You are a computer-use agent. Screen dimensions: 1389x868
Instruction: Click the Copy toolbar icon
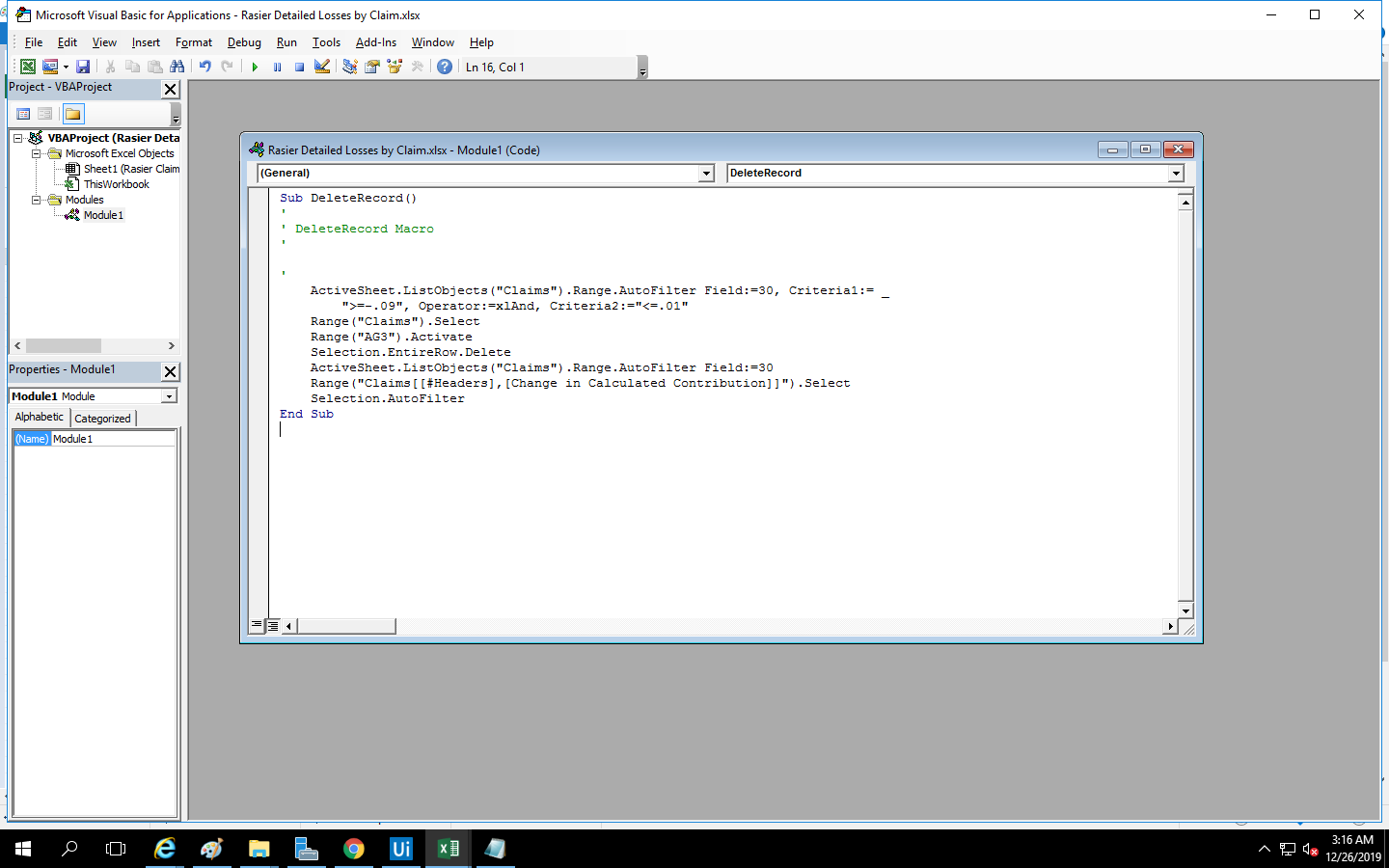[132, 67]
